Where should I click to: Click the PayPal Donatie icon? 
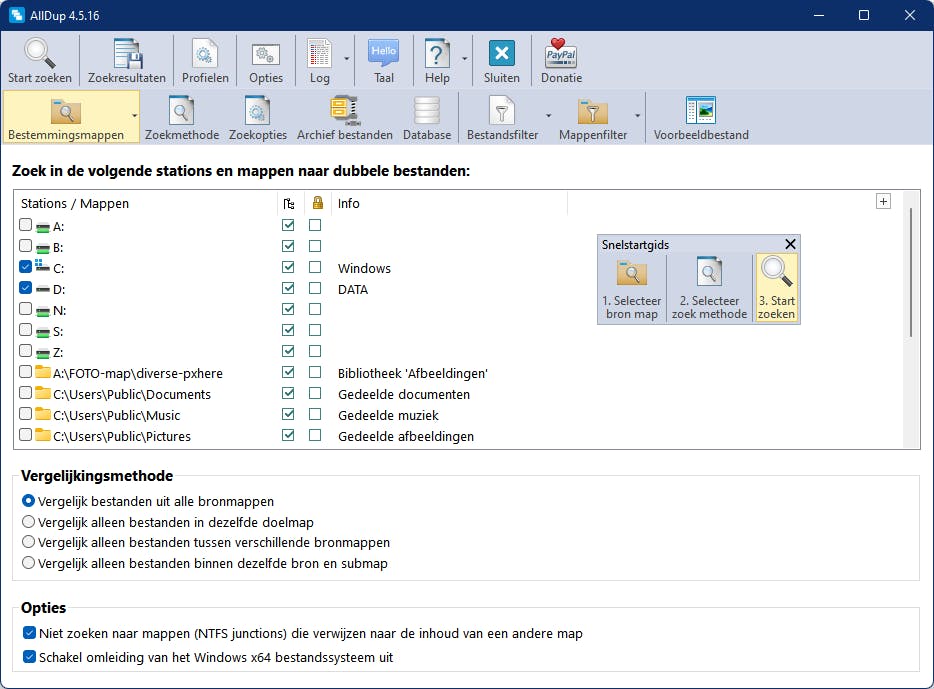click(x=561, y=61)
